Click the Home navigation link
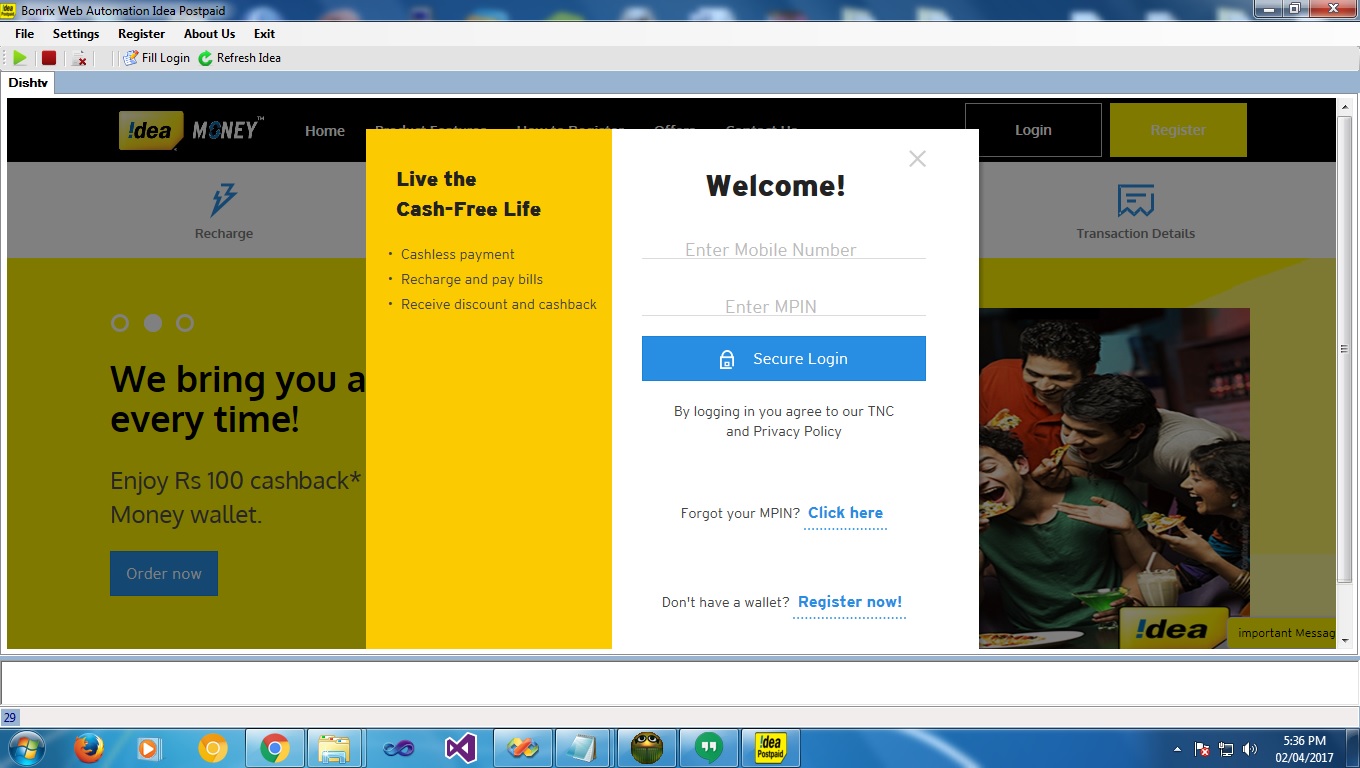The image size is (1360, 768). click(325, 131)
